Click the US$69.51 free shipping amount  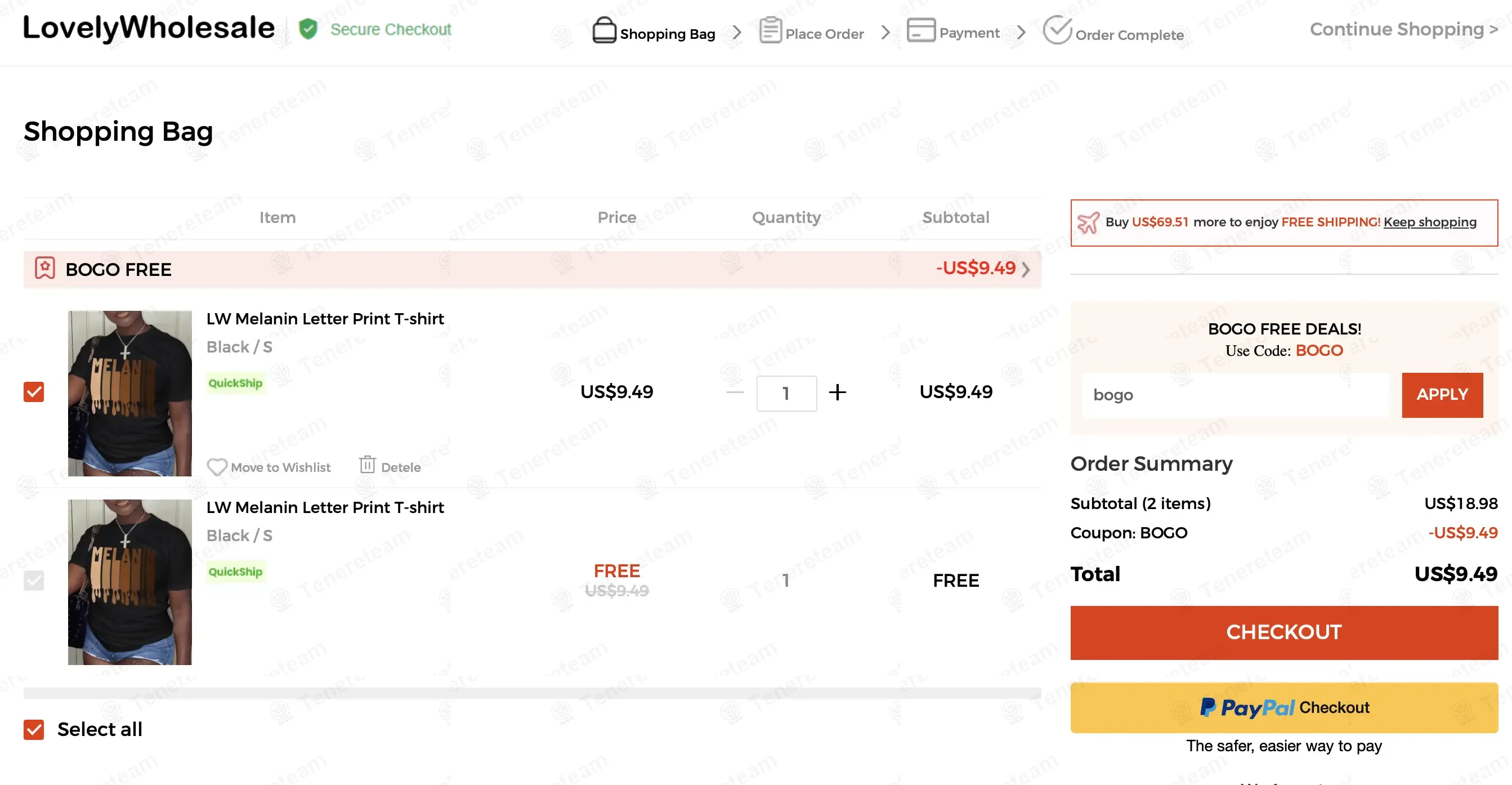(x=1159, y=222)
